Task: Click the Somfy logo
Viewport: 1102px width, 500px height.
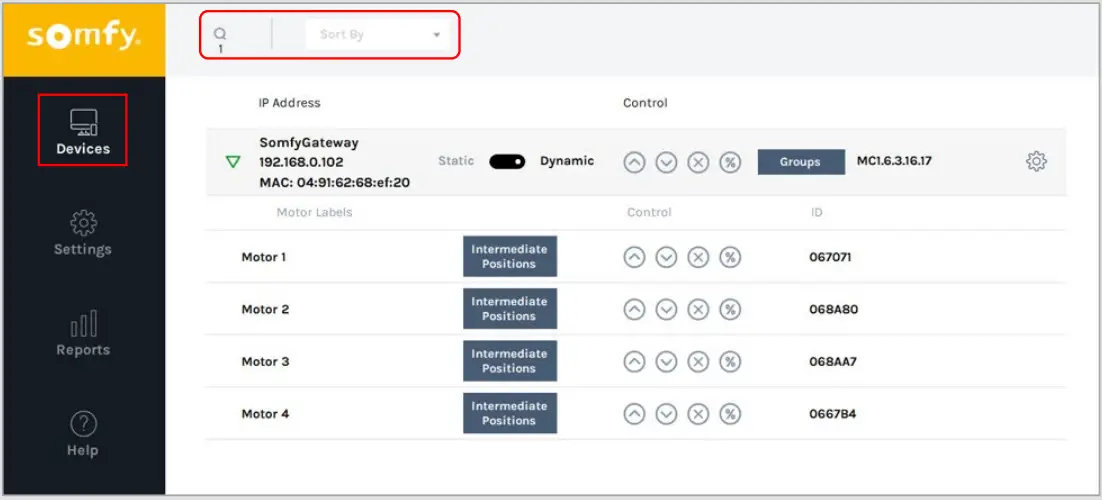Action: tap(84, 37)
